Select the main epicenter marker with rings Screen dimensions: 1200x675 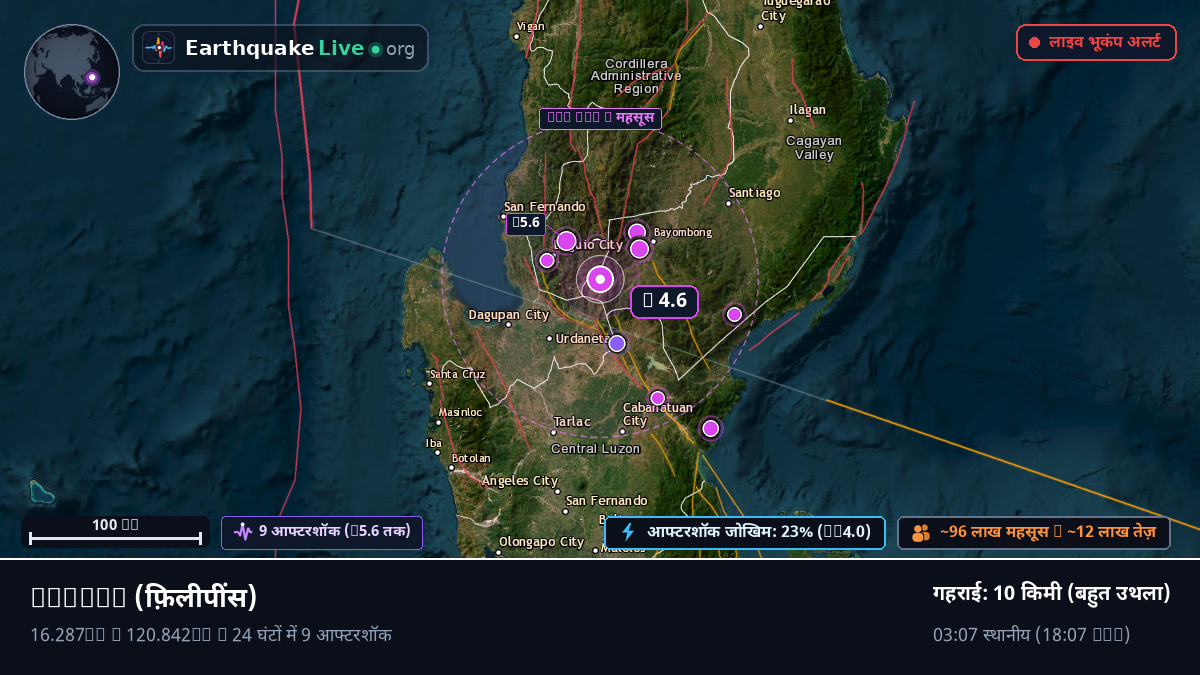tap(600, 279)
